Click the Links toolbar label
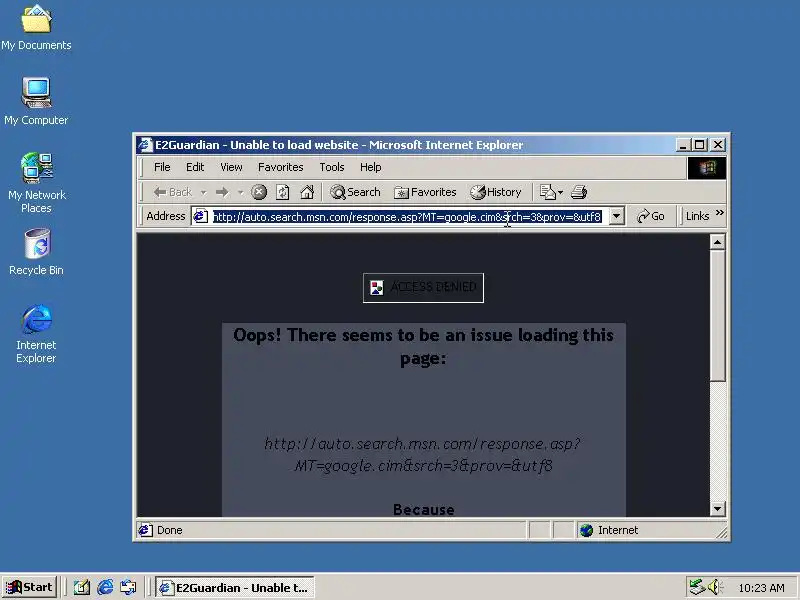The image size is (800, 600). [x=697, y=216]
